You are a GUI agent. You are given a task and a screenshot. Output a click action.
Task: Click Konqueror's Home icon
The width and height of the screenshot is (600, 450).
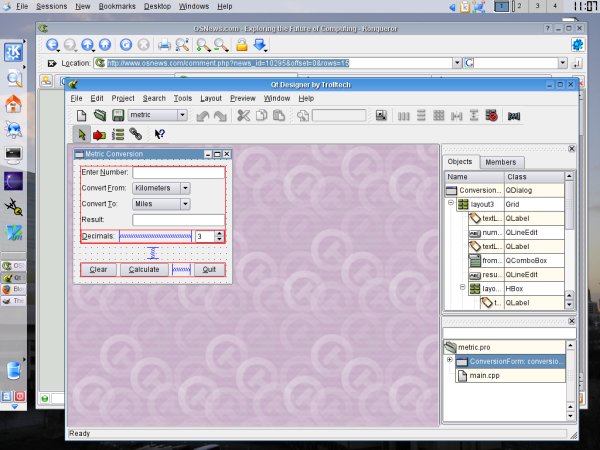(105, 45)
